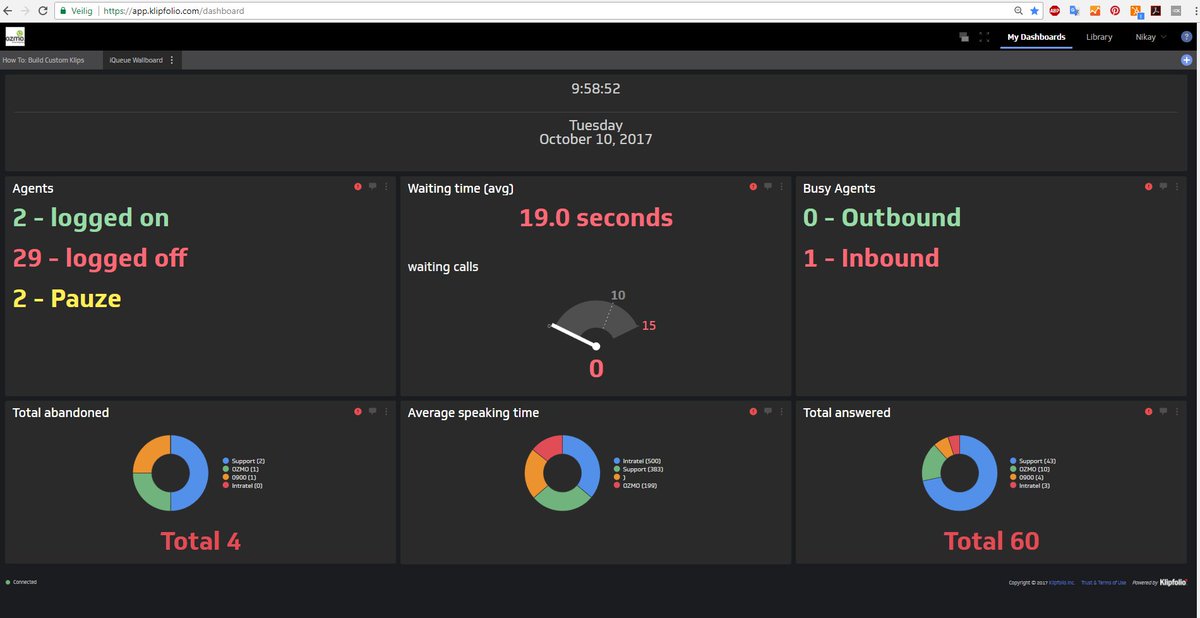Click the '2 - Pauze' value
Image resolution: width=1200 pixels, height=618 pixels.
coord(66,298)
